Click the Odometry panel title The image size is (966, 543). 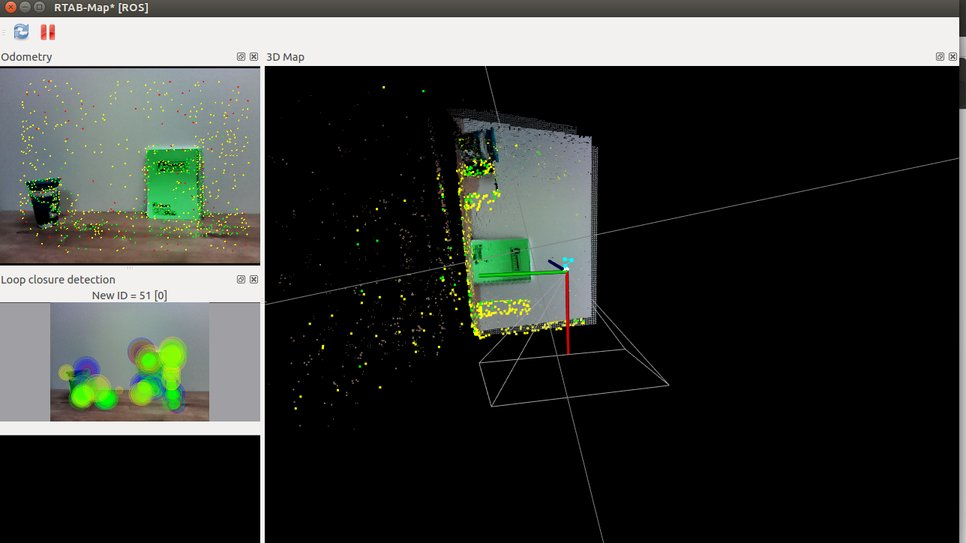27,57
